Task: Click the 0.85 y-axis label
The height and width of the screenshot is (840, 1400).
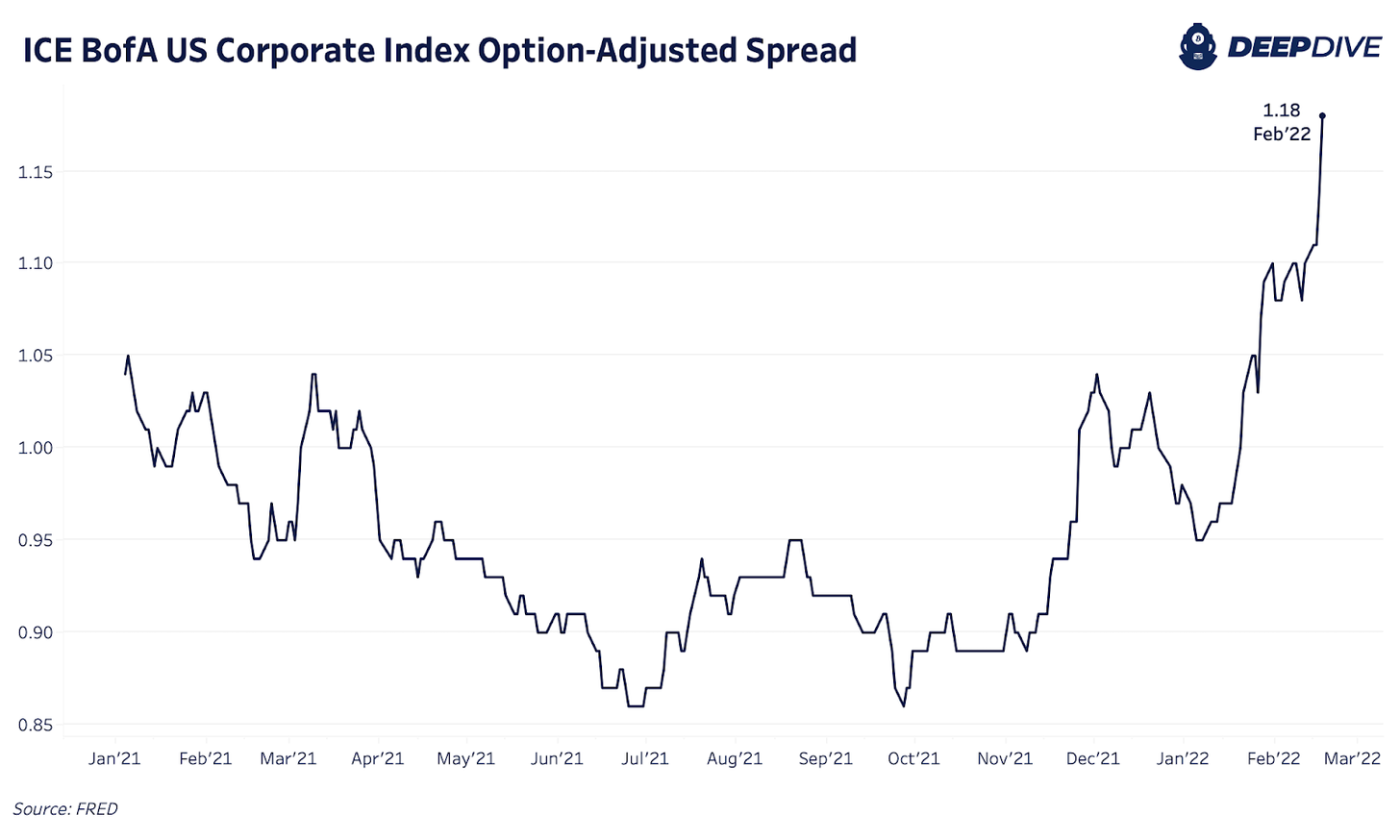Action: click(35, 725)
